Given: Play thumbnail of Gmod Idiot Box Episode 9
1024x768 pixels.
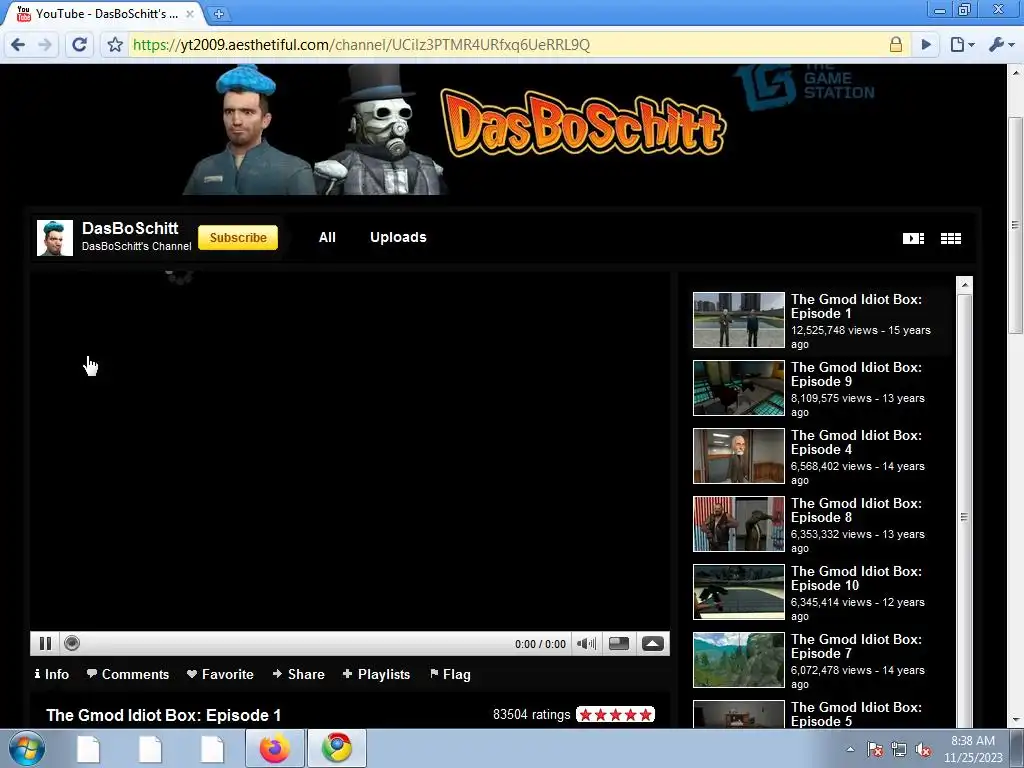Looking at the screenshot, I should tap(739, 388).
